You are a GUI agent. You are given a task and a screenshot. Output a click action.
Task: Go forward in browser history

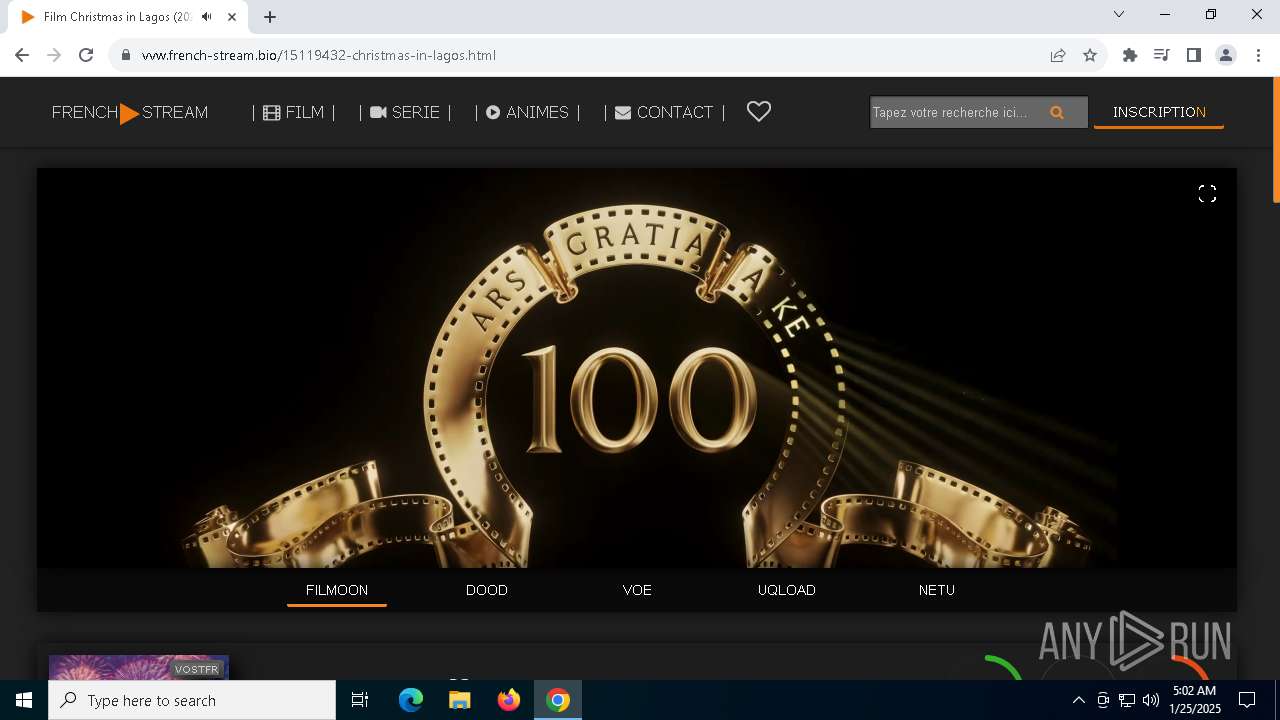[x=54, y=55]
